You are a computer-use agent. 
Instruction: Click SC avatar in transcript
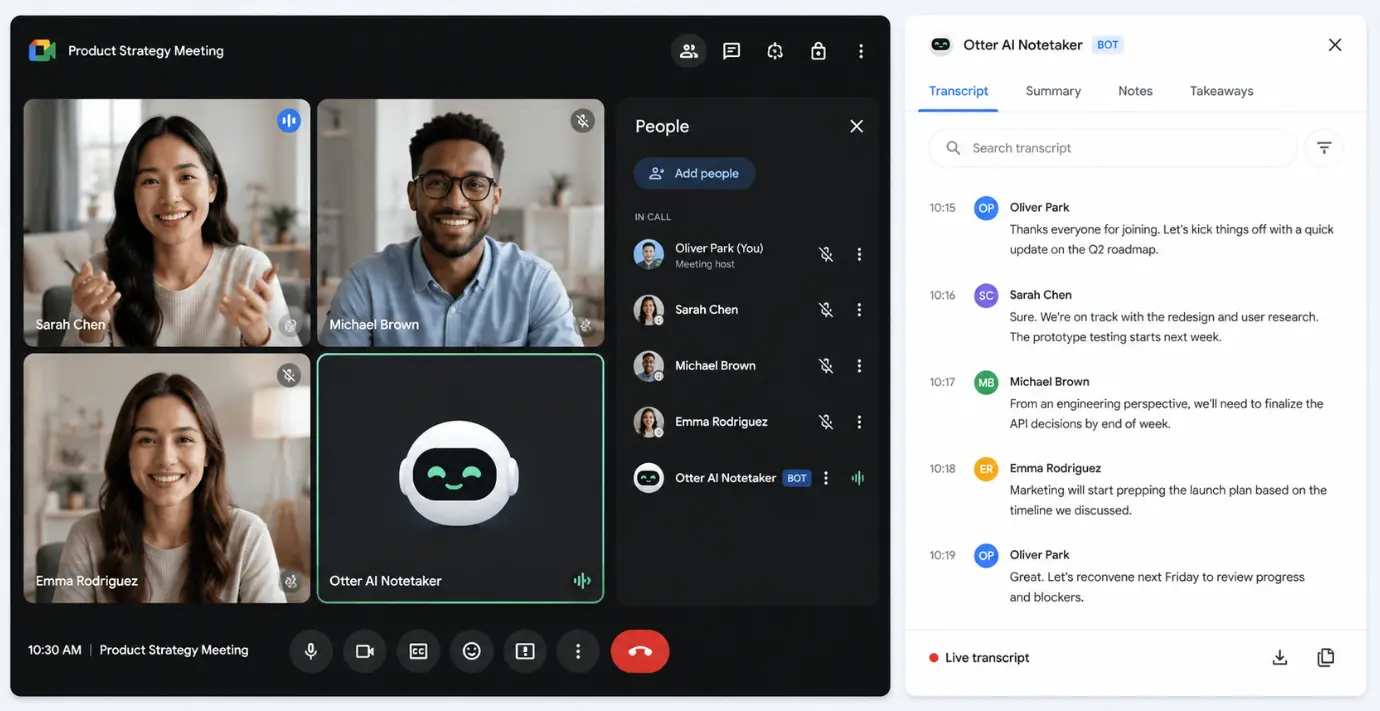pyautogui.click(x=986, y=295)
